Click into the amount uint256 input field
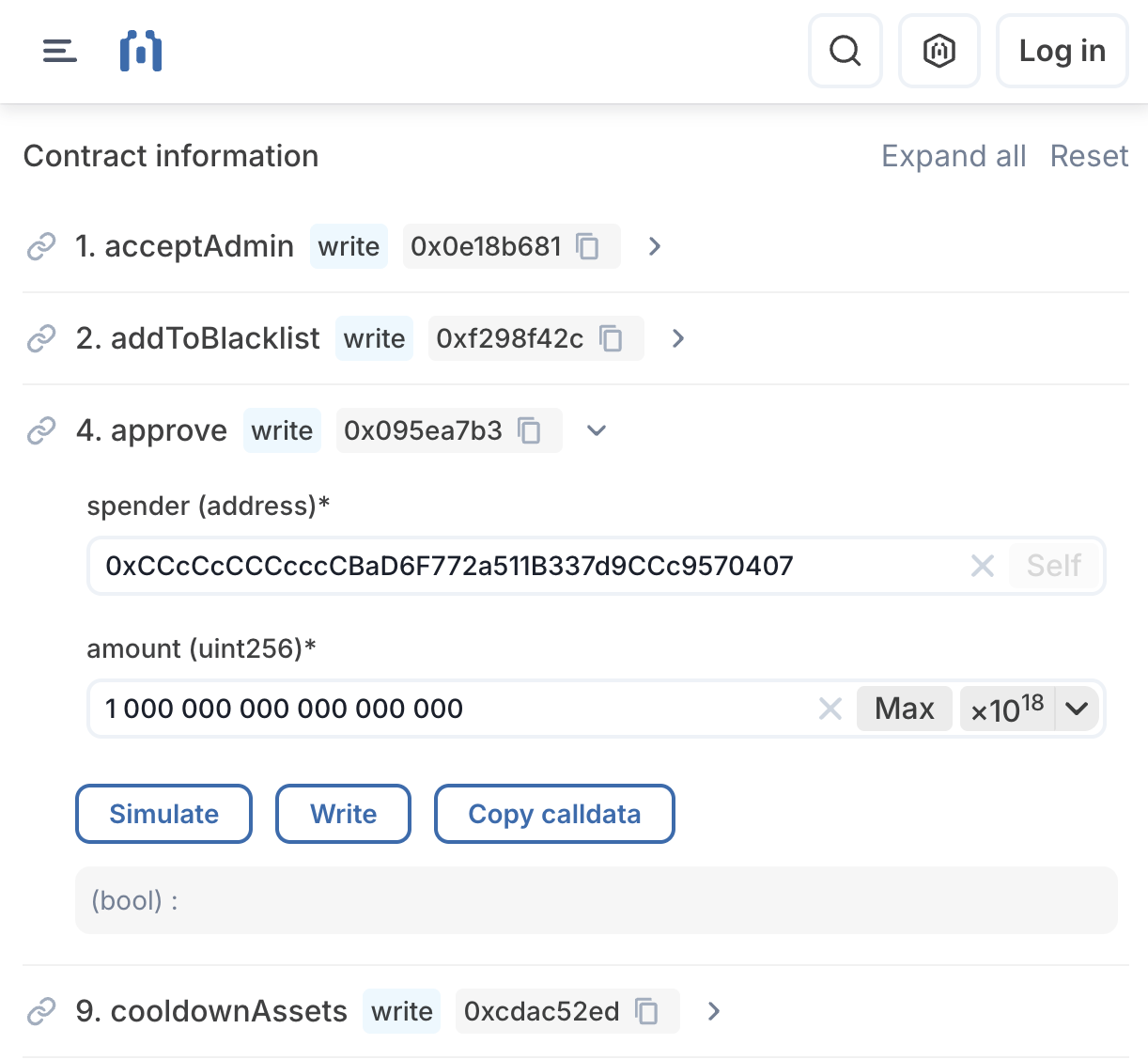1148x1060 pixels. click(x=451, y=709)
